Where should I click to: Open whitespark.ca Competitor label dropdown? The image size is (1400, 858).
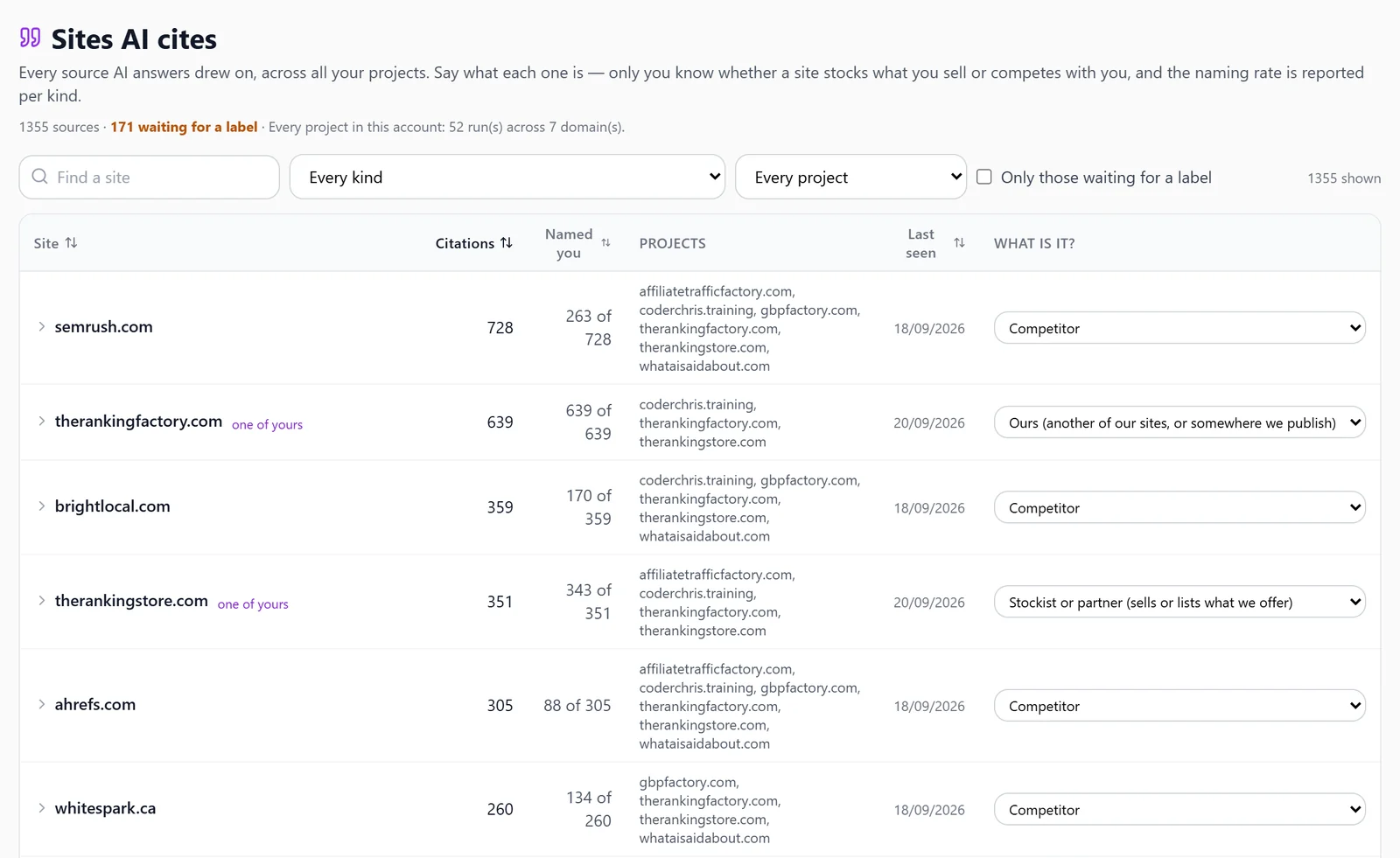pos(1179,810)
